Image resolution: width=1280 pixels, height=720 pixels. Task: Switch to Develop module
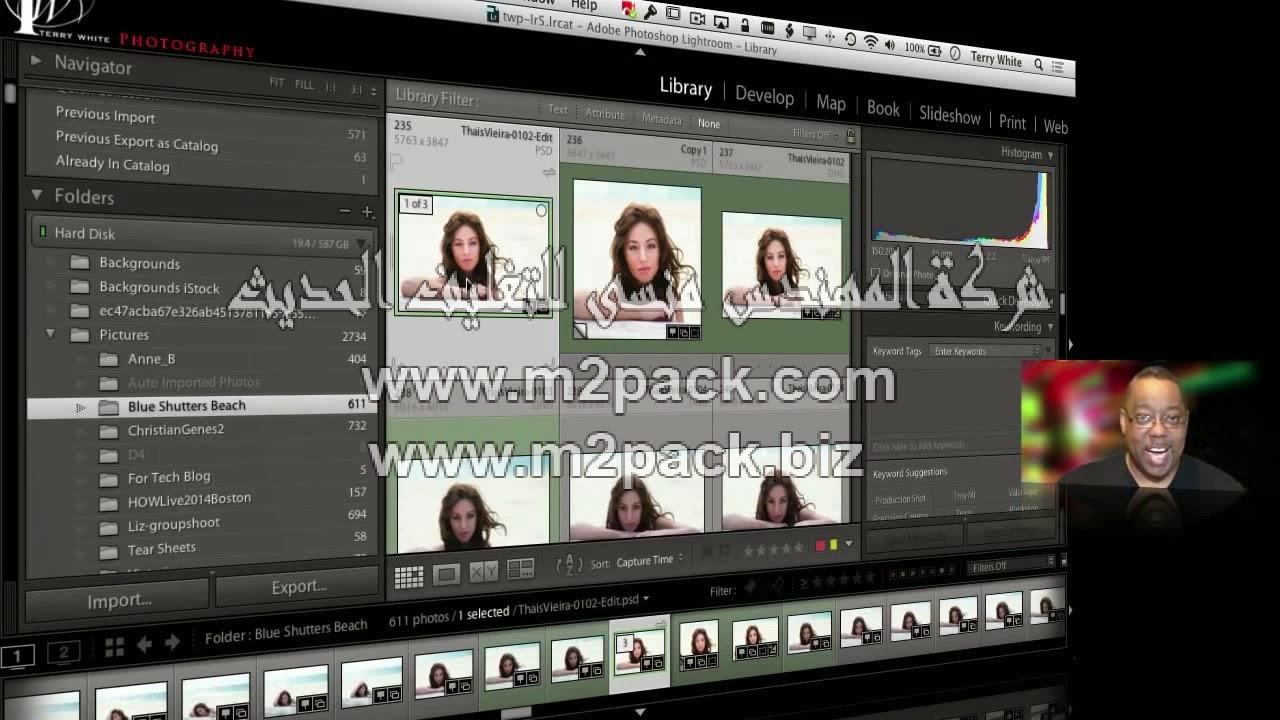tap(764, 96)
